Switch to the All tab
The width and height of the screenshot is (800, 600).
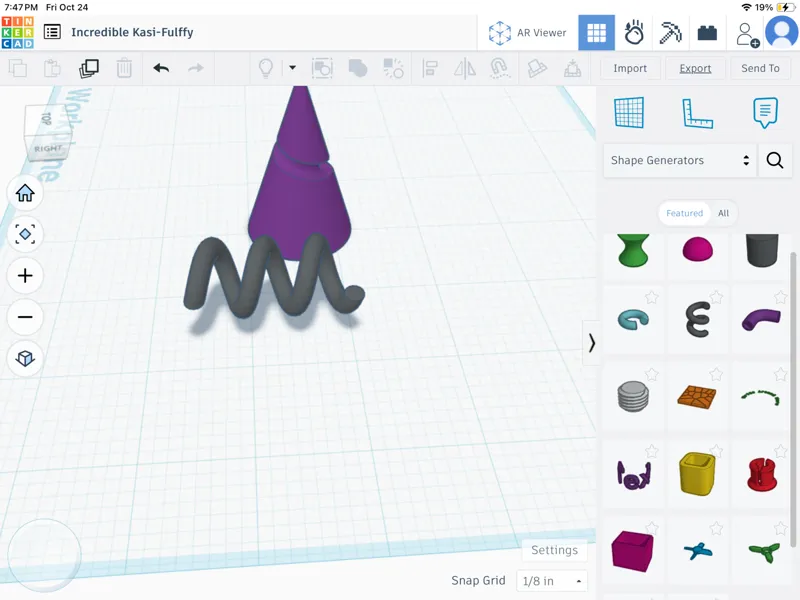(x=723, y=213)
